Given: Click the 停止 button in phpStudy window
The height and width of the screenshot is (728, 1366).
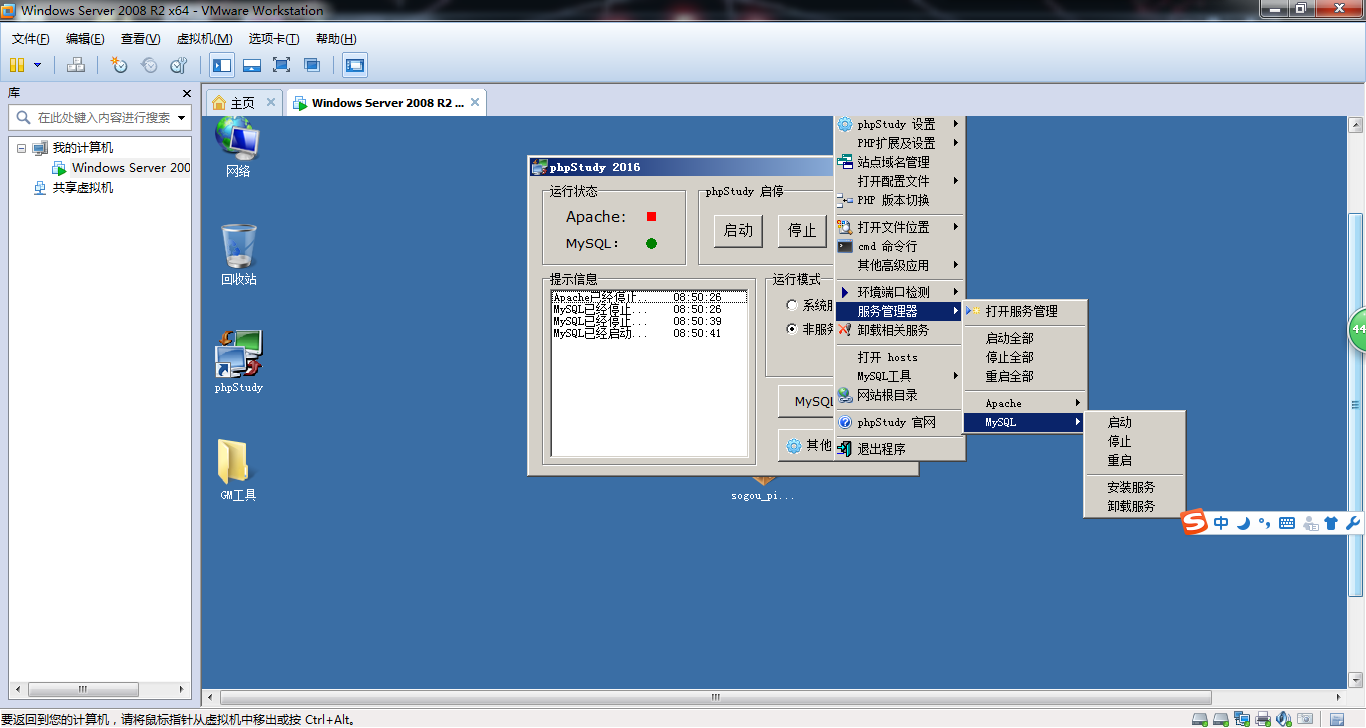Looking at the screenshot, I should [803, 230].
